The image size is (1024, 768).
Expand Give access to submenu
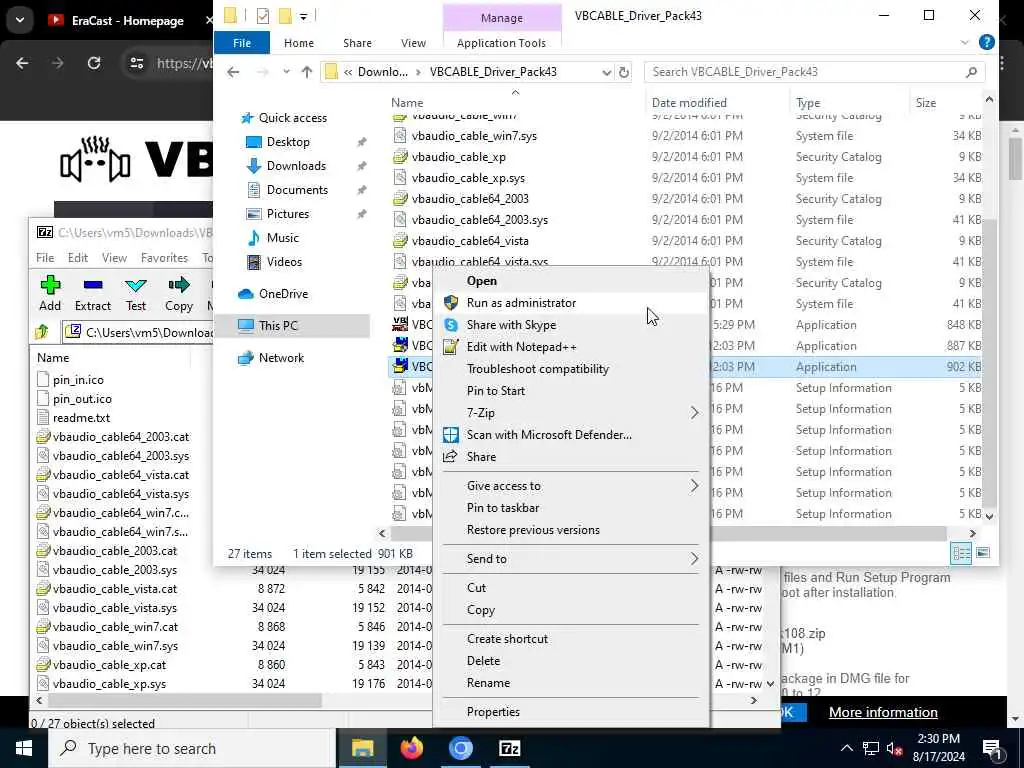[694, 486]
